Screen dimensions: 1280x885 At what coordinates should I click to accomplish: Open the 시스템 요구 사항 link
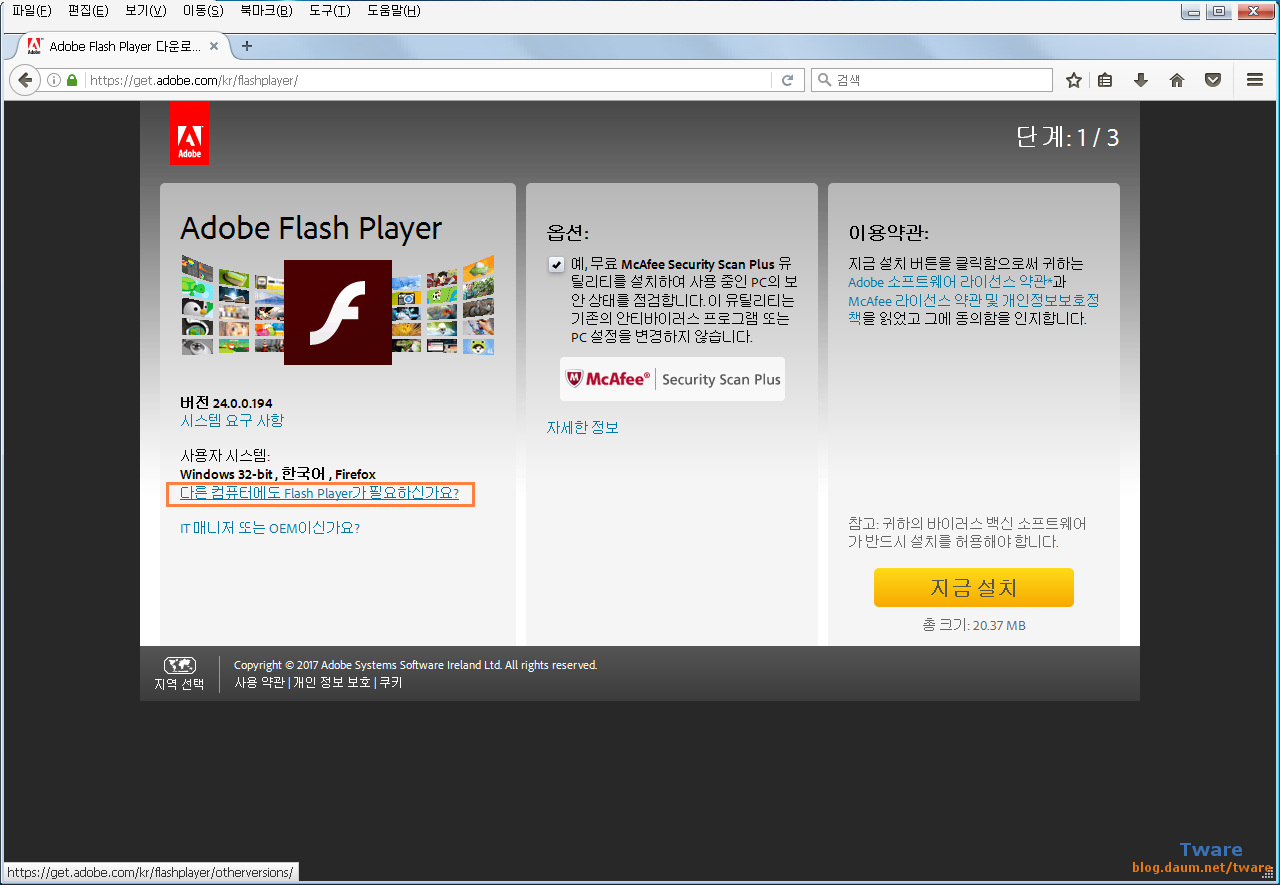(232, 421)
